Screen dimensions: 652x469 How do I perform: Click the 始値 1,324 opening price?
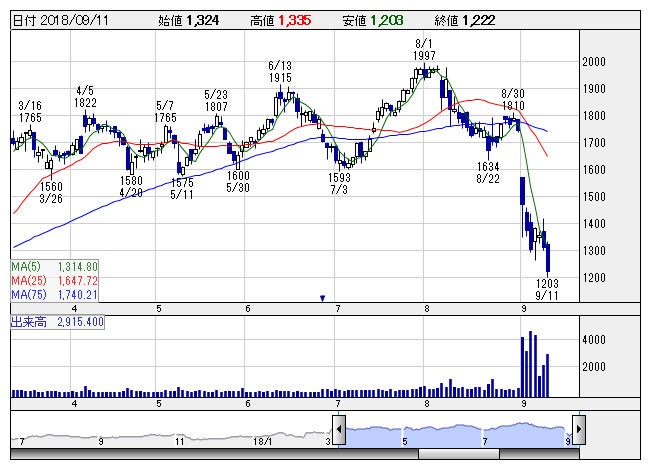point(188,20)
